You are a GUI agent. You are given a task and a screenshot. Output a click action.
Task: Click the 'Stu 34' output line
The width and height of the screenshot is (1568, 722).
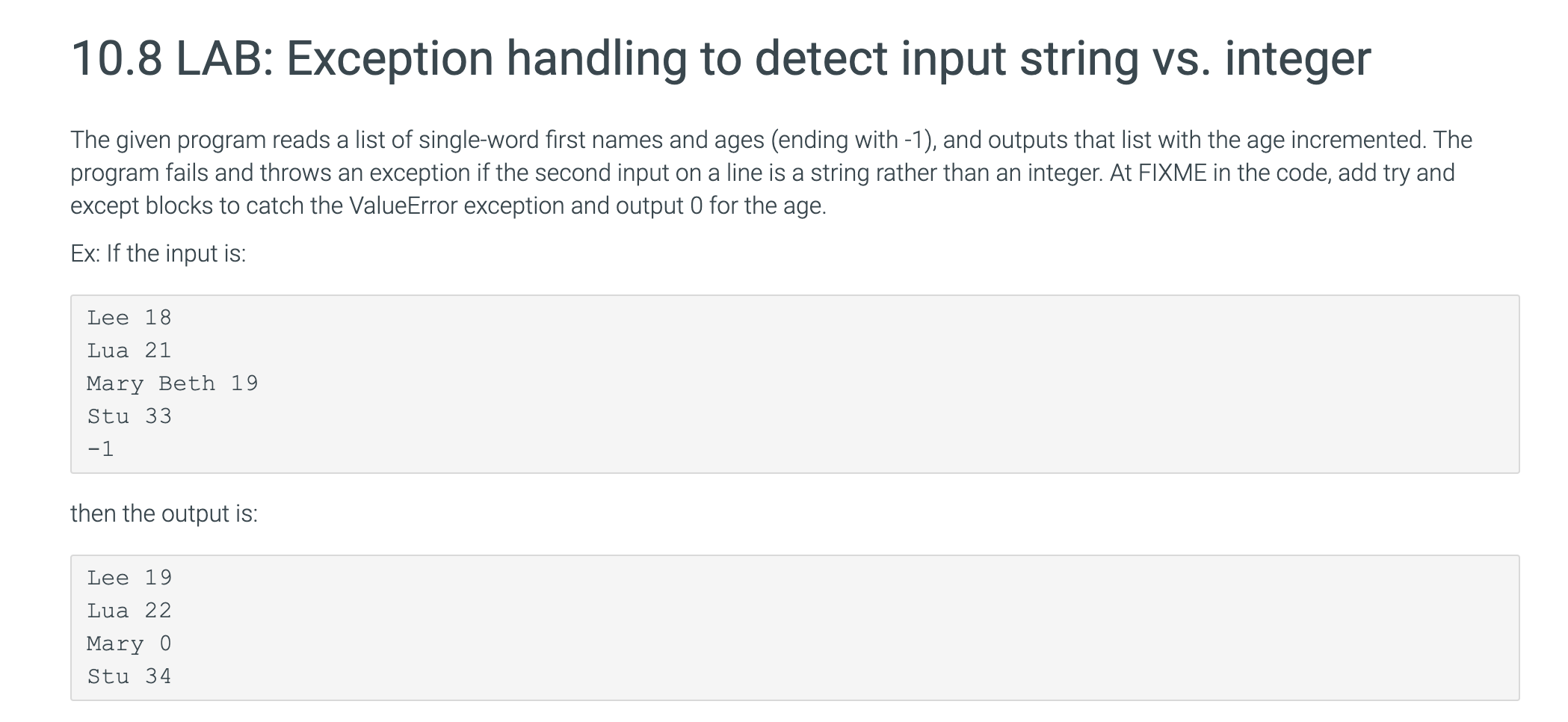129,676
